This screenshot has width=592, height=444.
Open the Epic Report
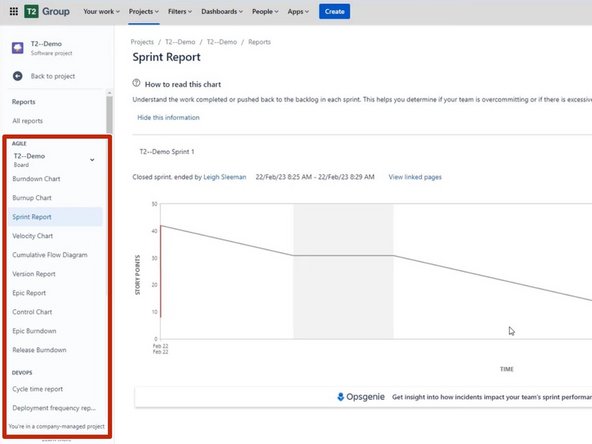(29, 293)
